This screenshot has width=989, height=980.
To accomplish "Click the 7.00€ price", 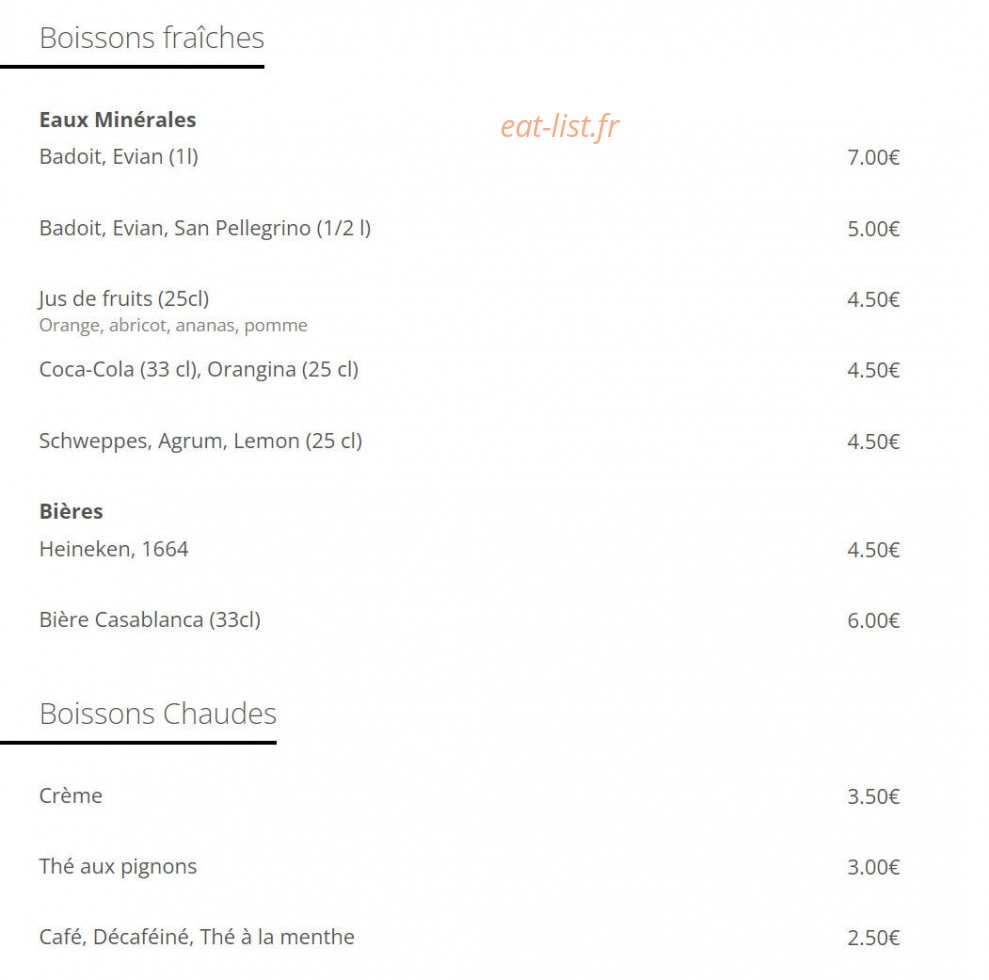I will pyautogui.click(x=873, y=158).
